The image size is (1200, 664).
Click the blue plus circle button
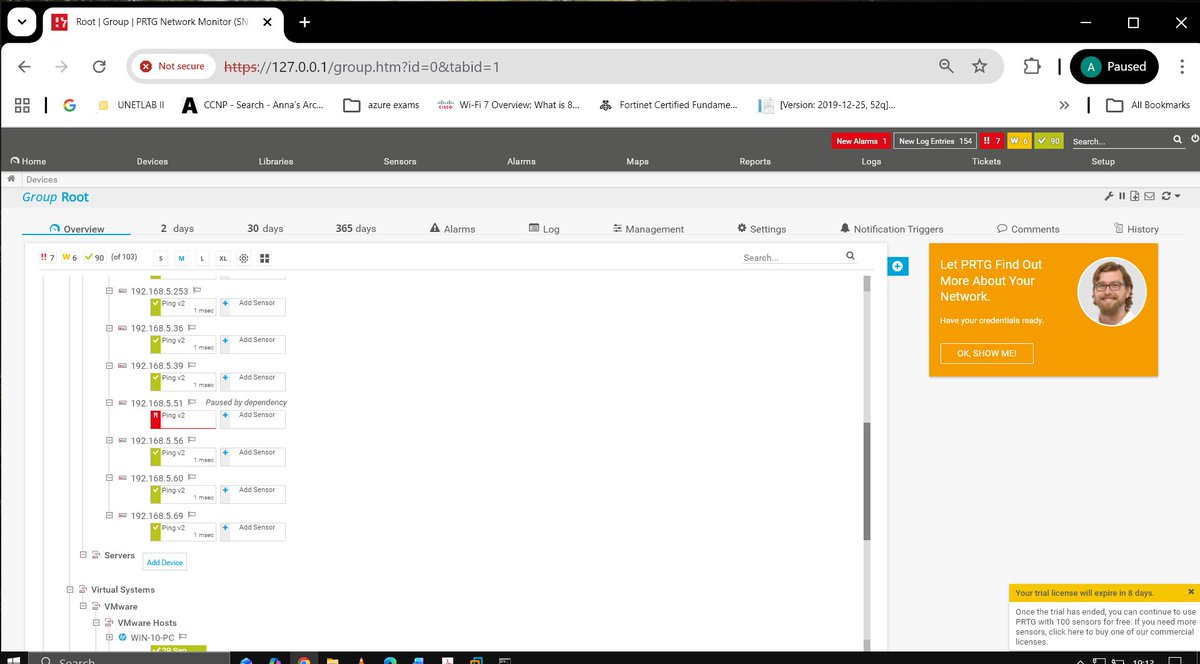point(897,266)
